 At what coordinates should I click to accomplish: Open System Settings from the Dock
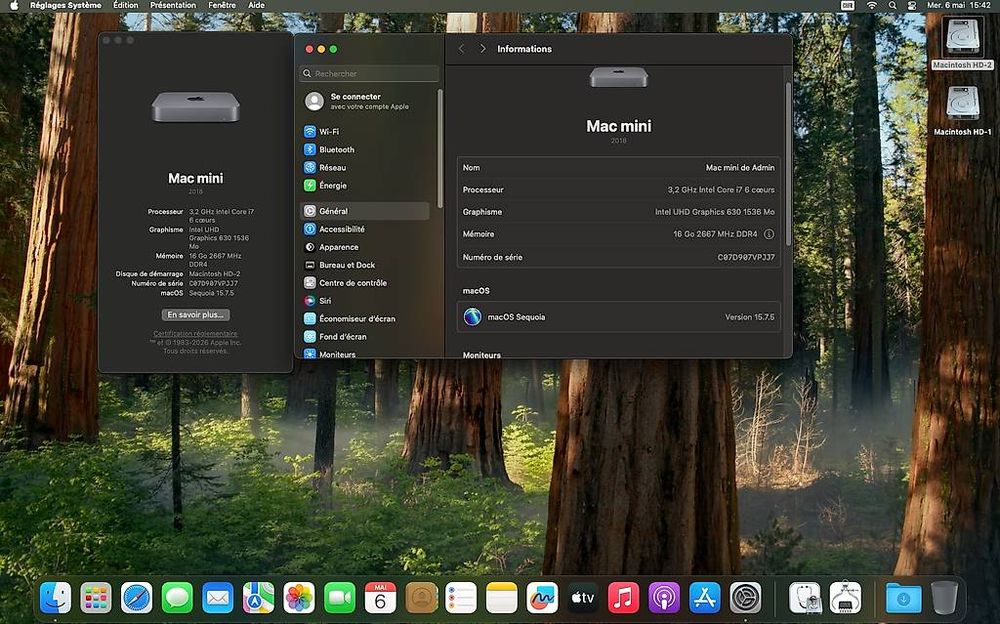[x=746, y=598]
